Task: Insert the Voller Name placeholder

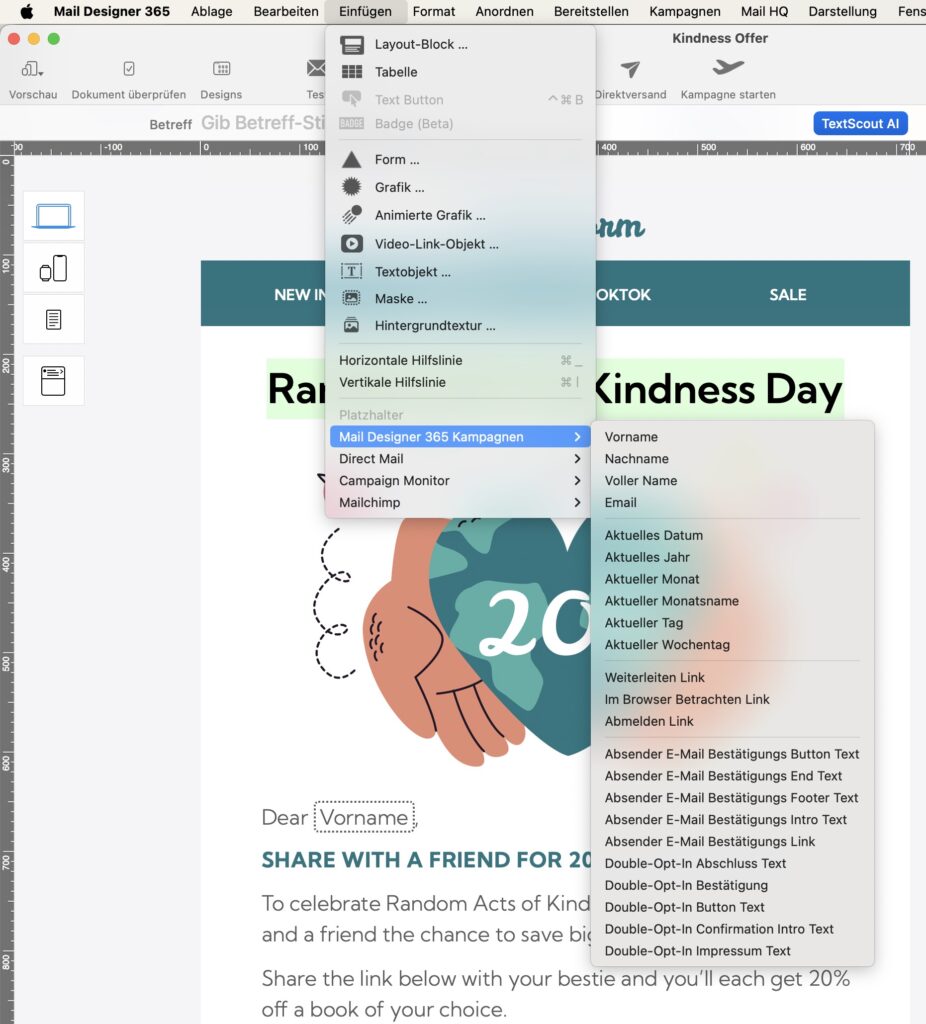Action: (732, 481)
